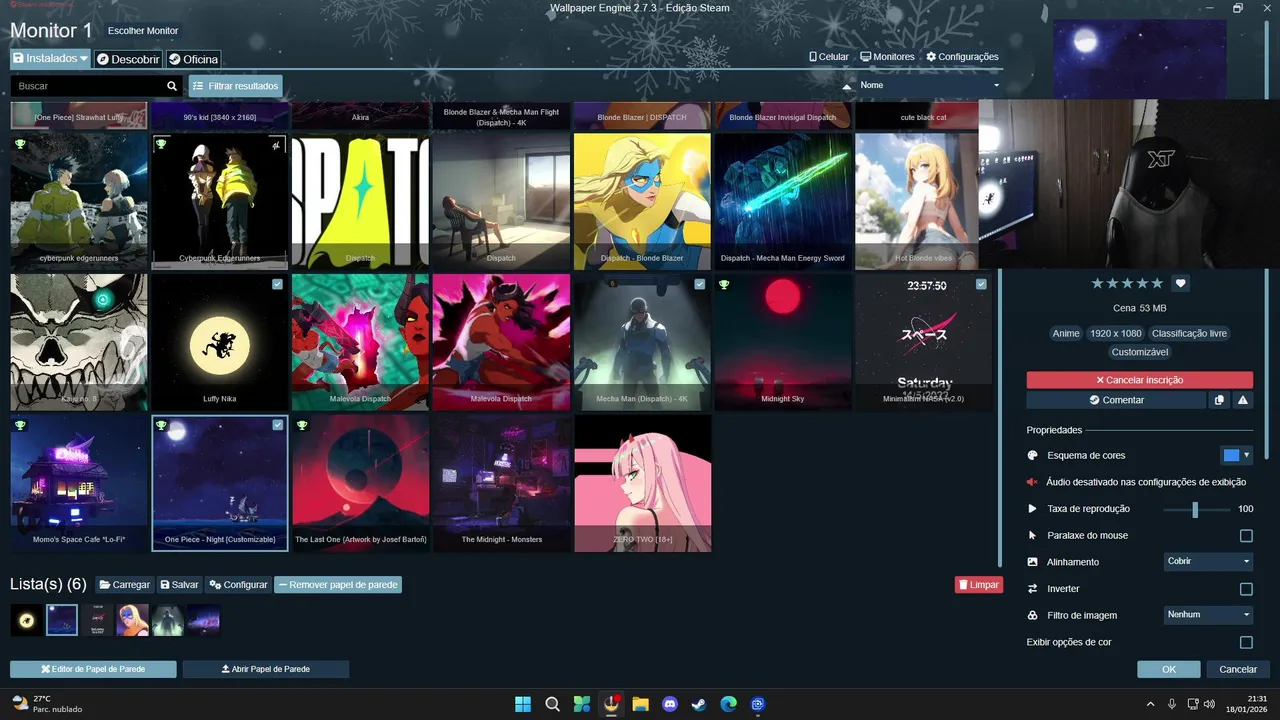Open volume control in system tray
This screenshot has height=720, width=1280.
coord(1210,704)
